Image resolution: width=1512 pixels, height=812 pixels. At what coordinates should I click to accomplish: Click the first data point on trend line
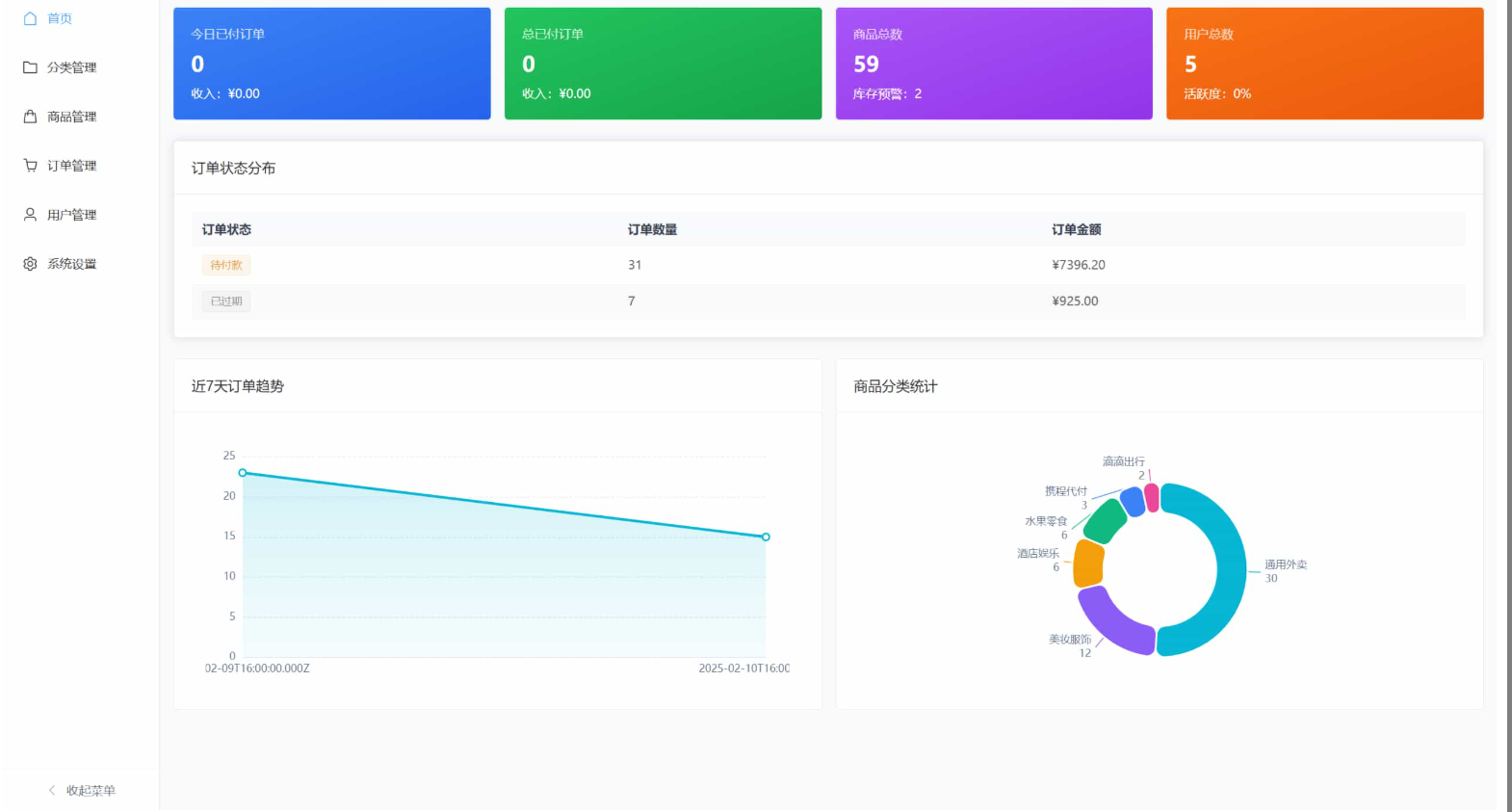tap(243, 473)
